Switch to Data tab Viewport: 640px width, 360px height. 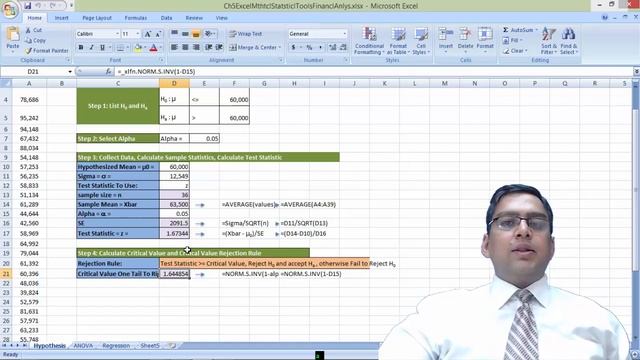coord(167,18)
